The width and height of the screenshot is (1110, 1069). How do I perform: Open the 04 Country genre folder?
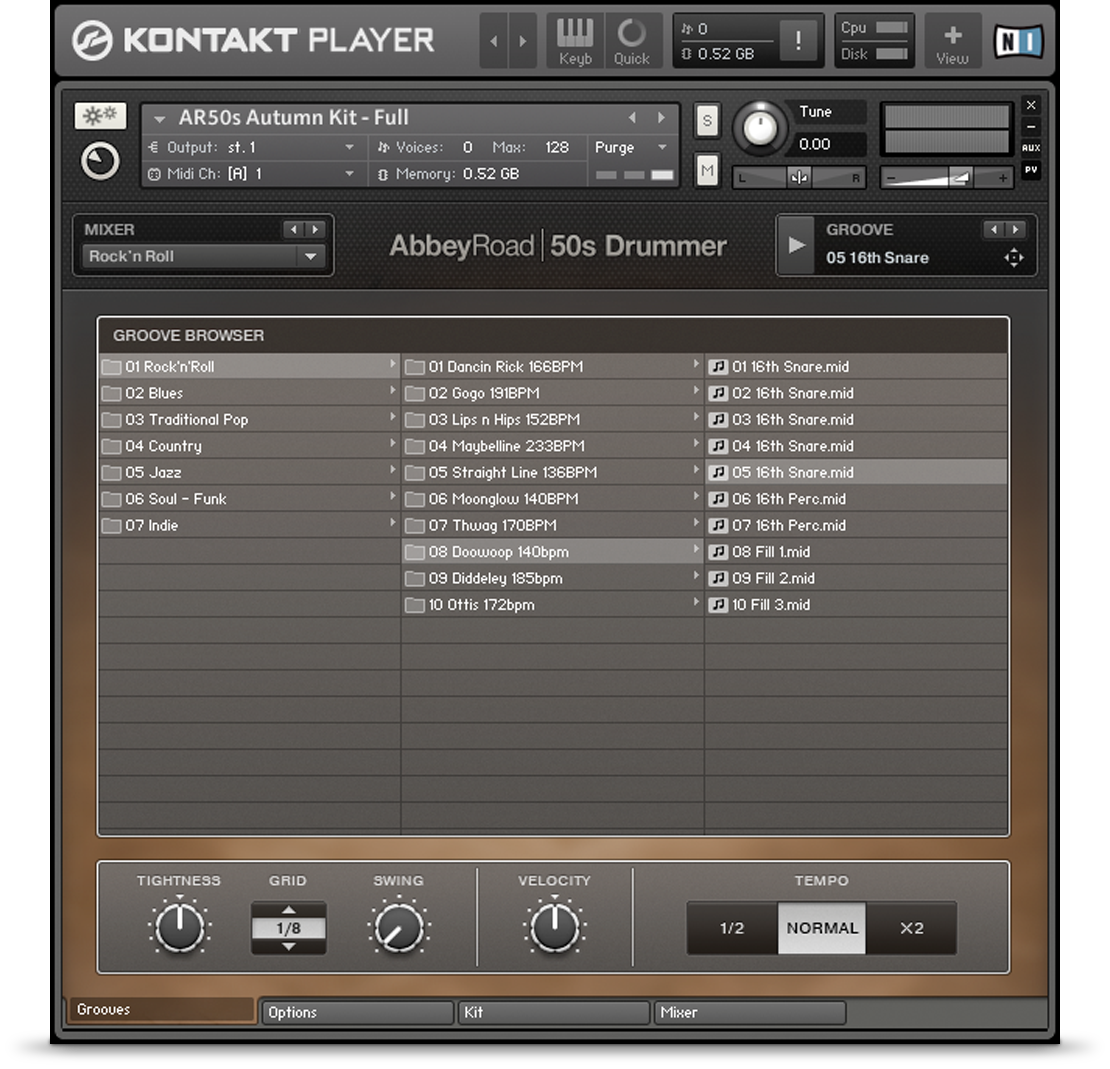(249, 446)
